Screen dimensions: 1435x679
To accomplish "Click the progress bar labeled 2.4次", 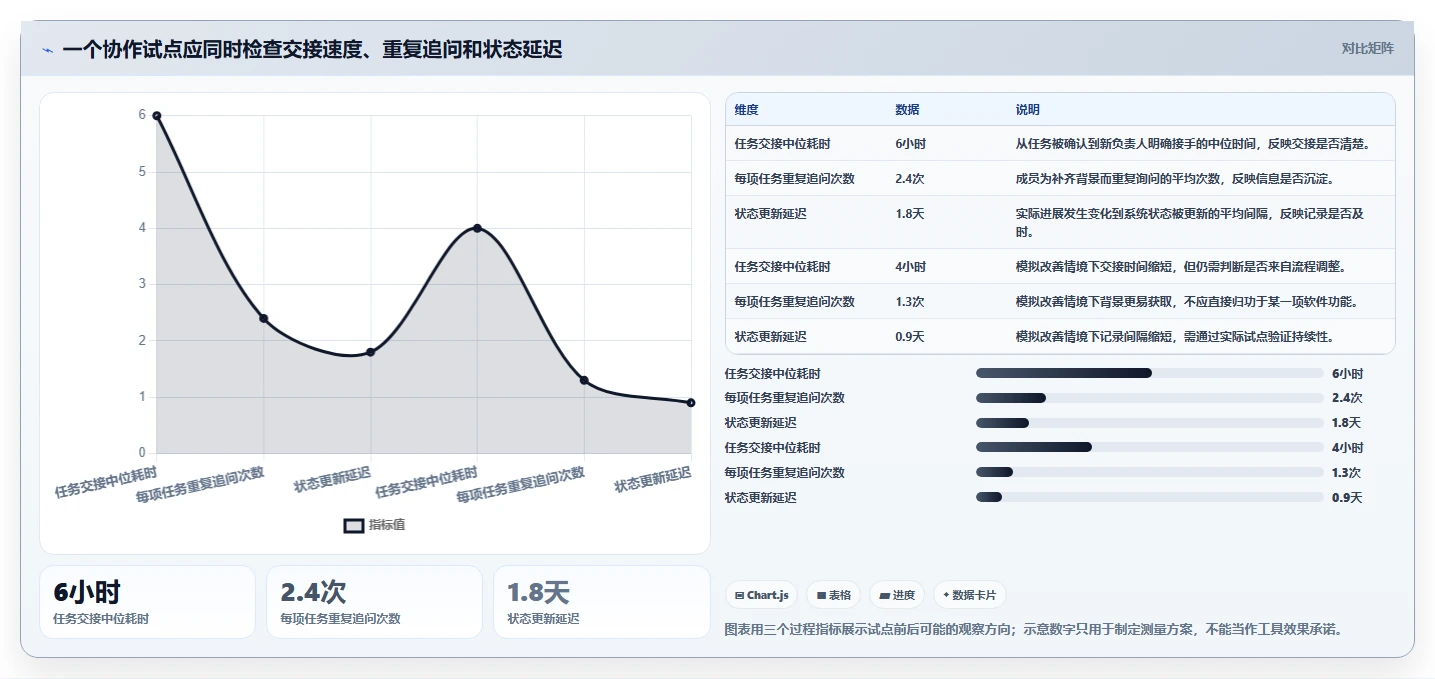I will (1150, 398).
